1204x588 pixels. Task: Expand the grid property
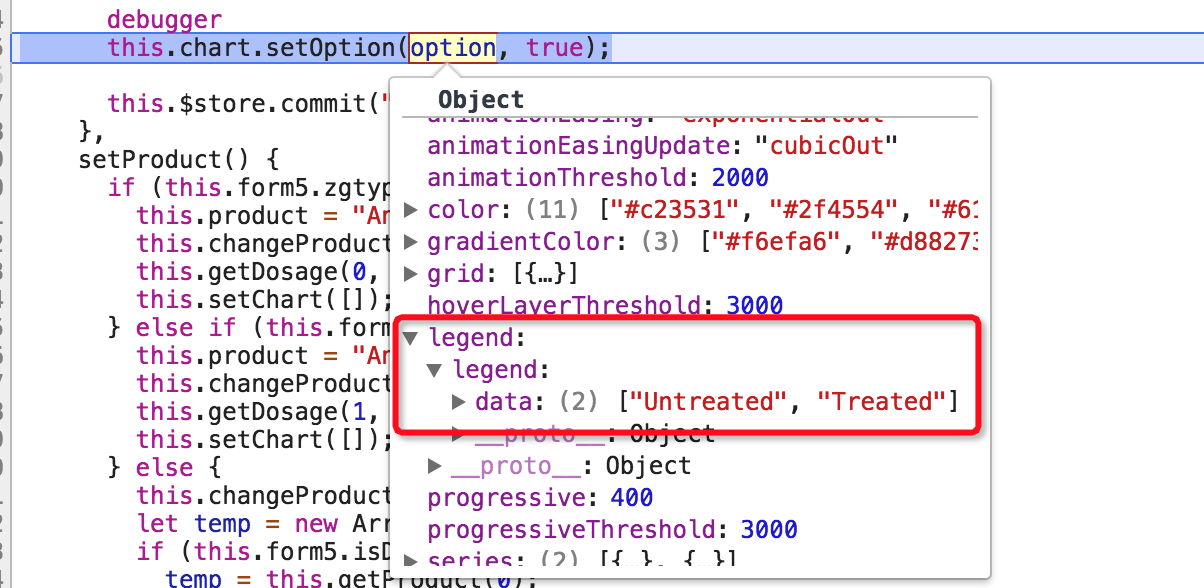coord(411,273)
